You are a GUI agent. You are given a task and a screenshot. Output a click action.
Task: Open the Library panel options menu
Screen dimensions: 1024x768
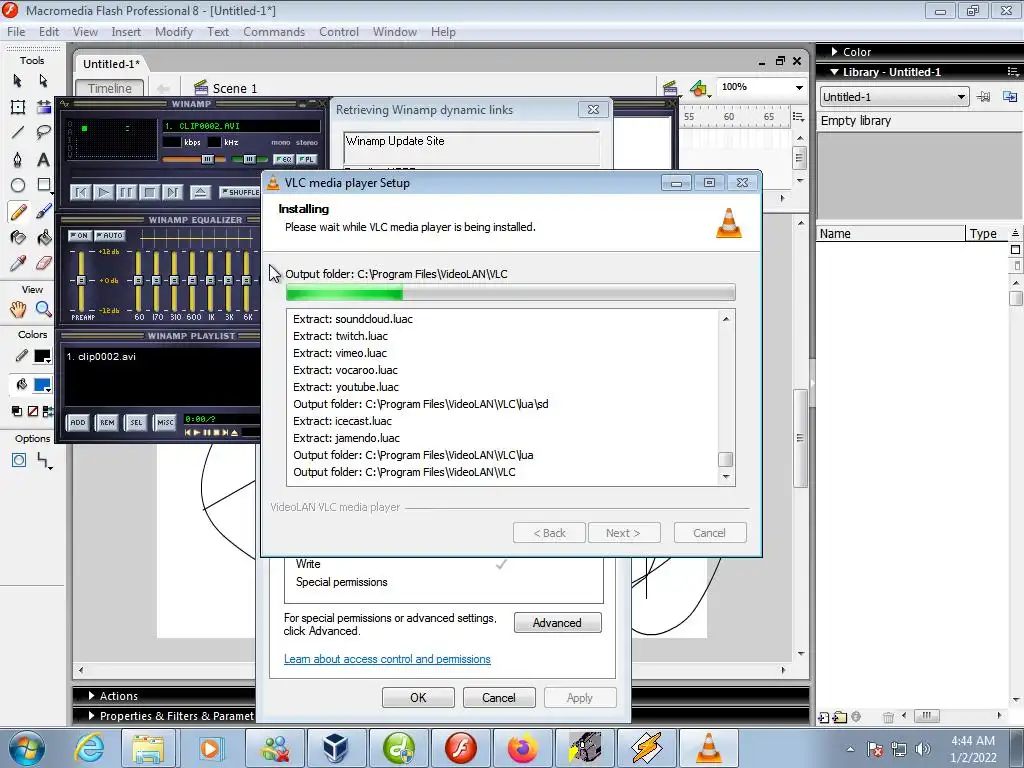click(x=1013, y=72)
